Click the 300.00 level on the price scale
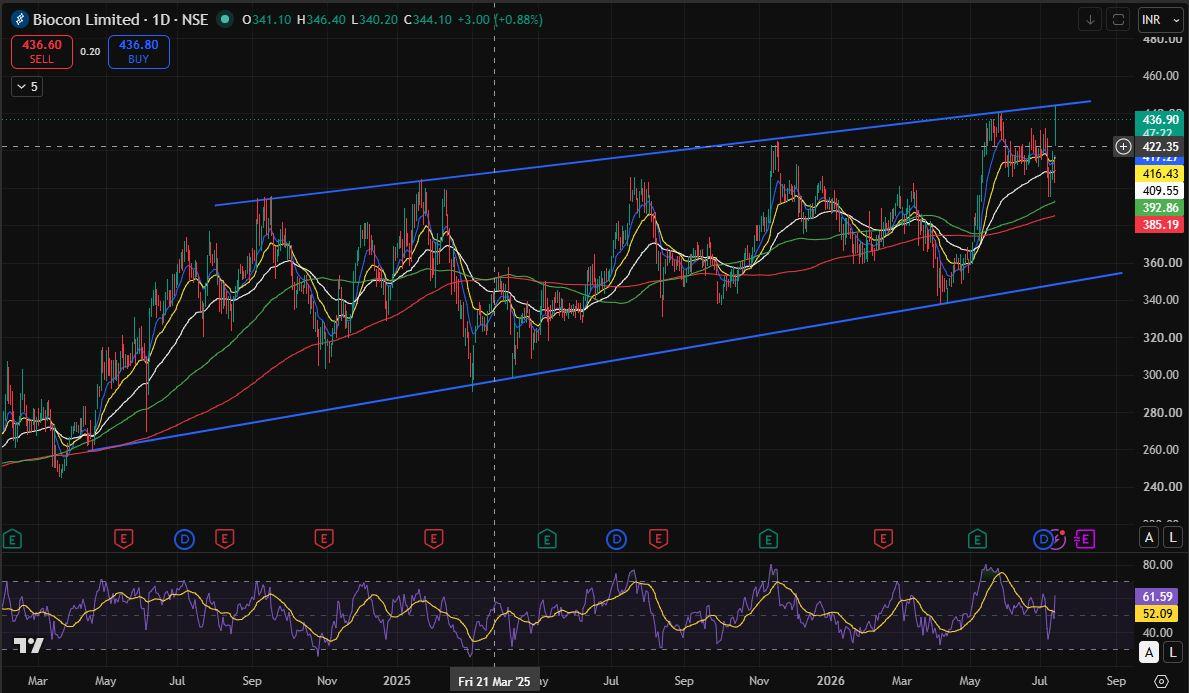Image resolution: width=1189 pixels, height=693 pixels. click(1161, 375)
